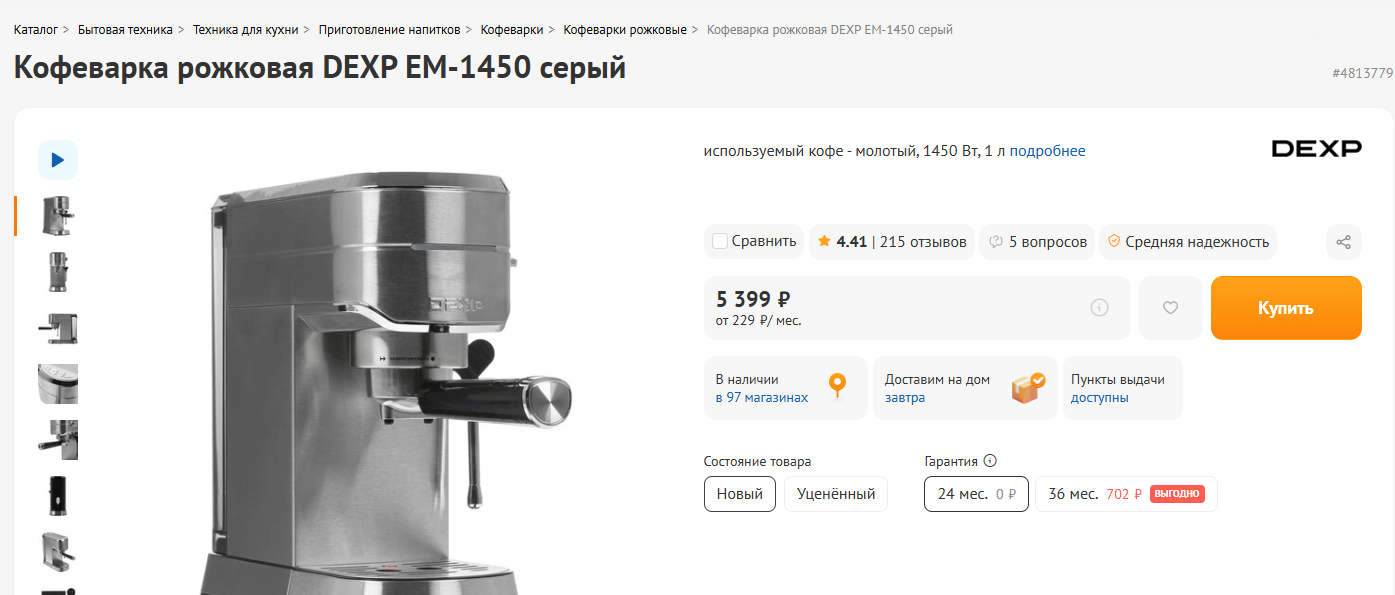1395x595 pixels.
Task: Click the home delivery box icon
Action: tap(1027, 387)
